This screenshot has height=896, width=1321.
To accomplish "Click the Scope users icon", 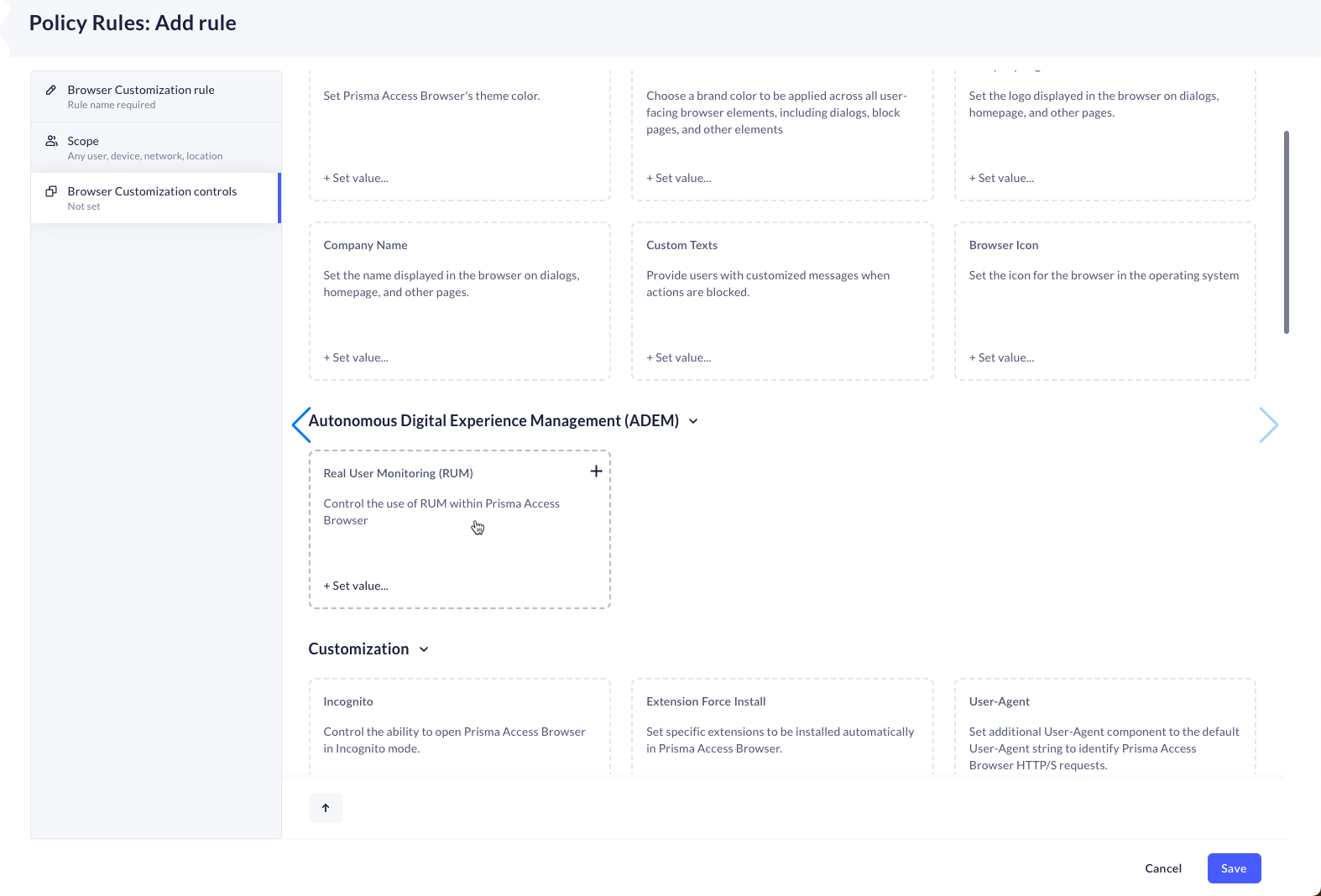I will coord(51,141).
